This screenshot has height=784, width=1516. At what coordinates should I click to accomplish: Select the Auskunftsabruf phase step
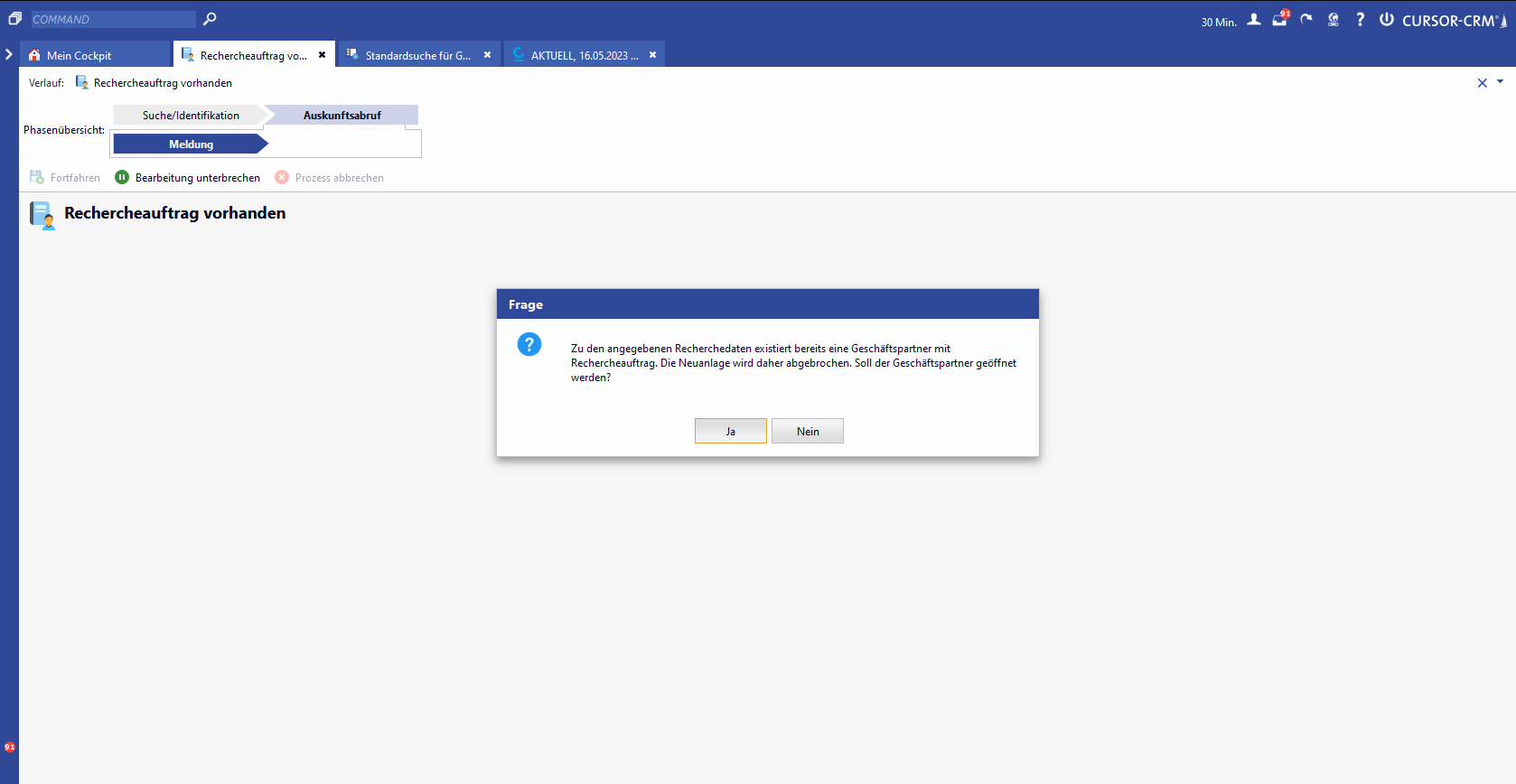pyautogui.click(x=342, y=116)
